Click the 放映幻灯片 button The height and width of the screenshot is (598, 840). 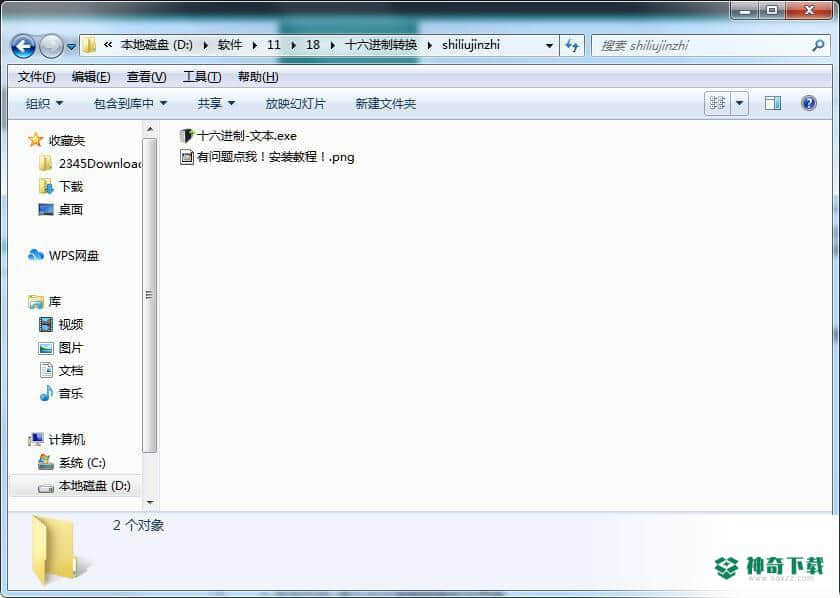[295, 103]
